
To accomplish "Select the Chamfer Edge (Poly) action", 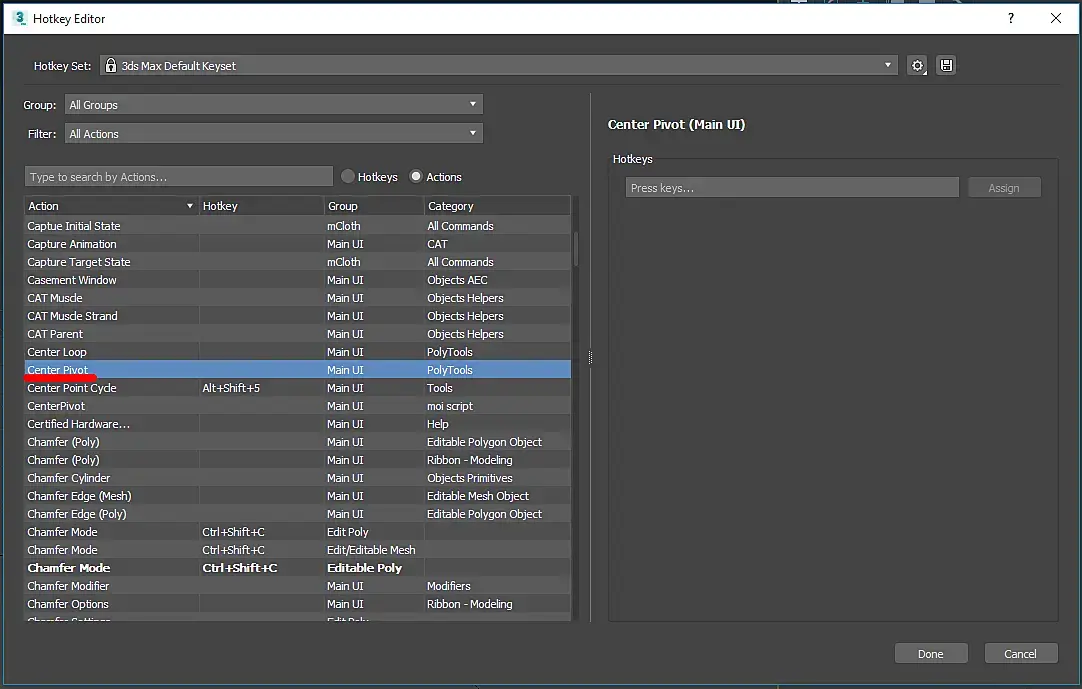I will (x=297, y=514).
